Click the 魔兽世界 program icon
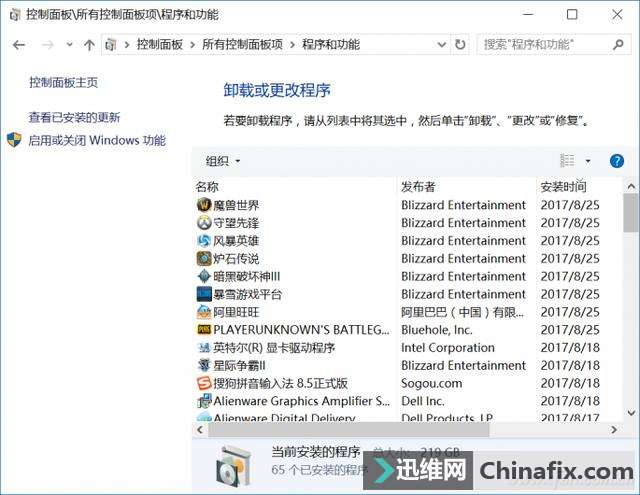Viewport: 640px width, 495px height. [x=204, y=205]
